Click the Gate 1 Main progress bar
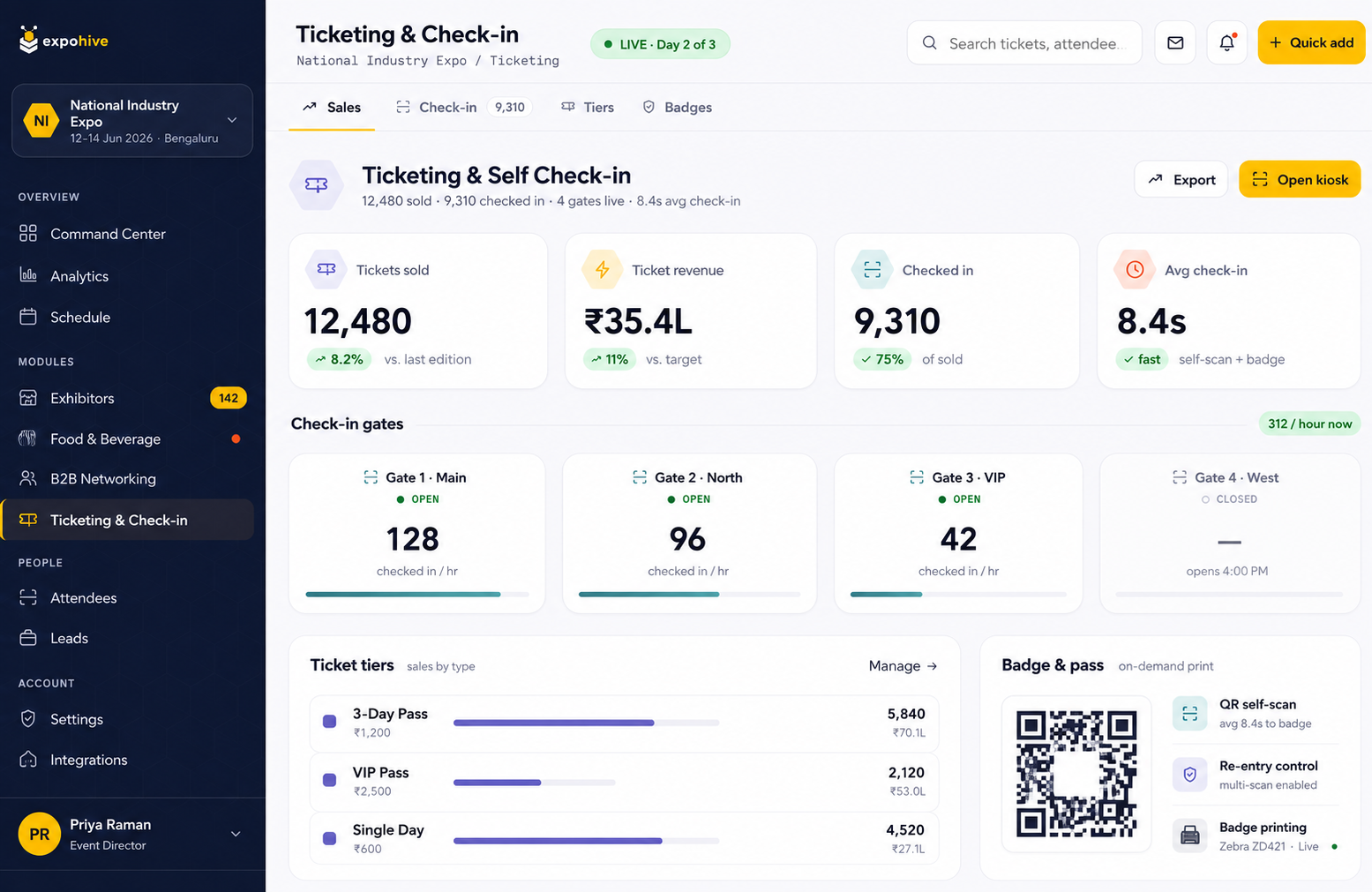Viewport: 1372px width, 892px height. click(417, 595)
